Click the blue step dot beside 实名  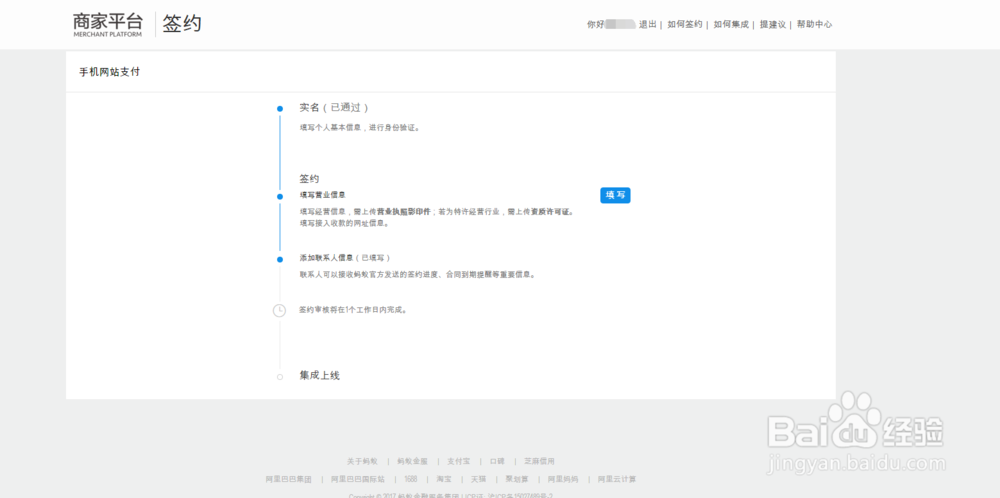pyautogui.click(x=279, y=109)
